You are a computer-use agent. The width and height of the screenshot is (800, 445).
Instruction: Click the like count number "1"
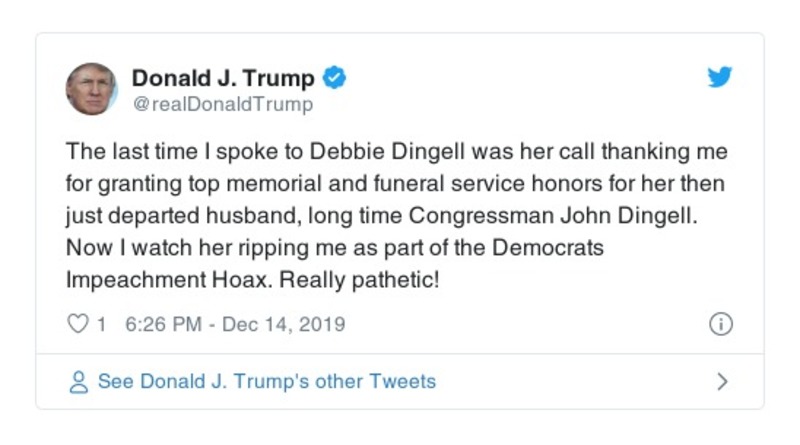click(101, 324)
